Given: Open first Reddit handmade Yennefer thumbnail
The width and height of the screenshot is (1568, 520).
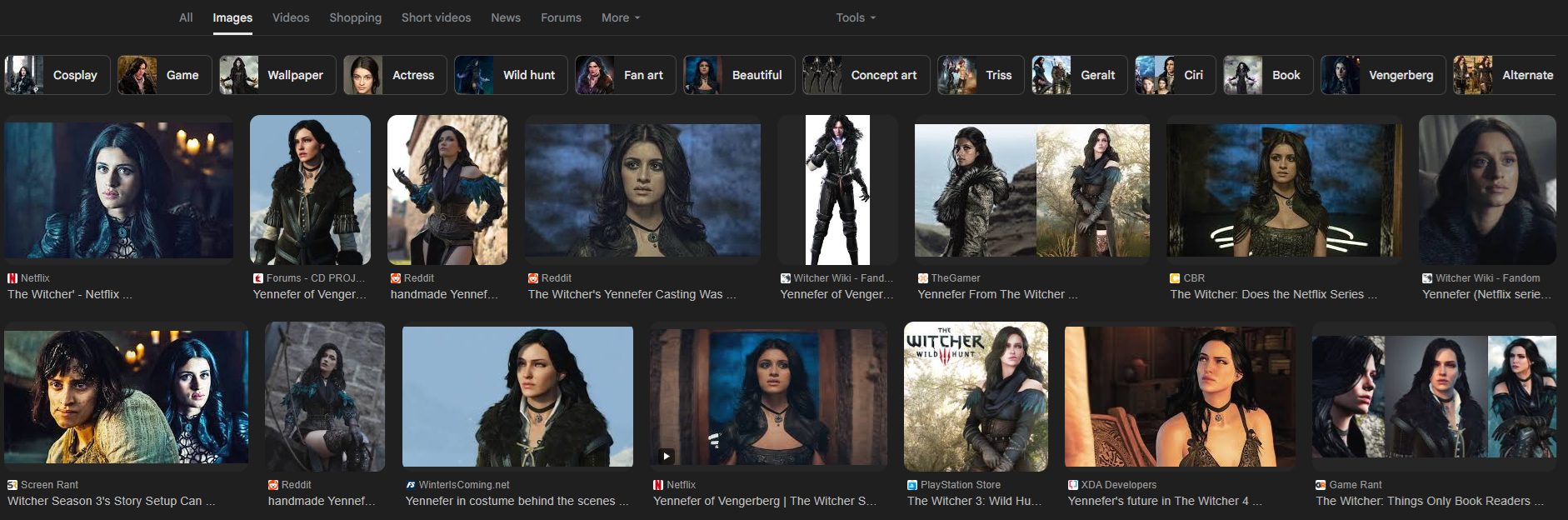Looking at the screenshot, I should 447,190.
